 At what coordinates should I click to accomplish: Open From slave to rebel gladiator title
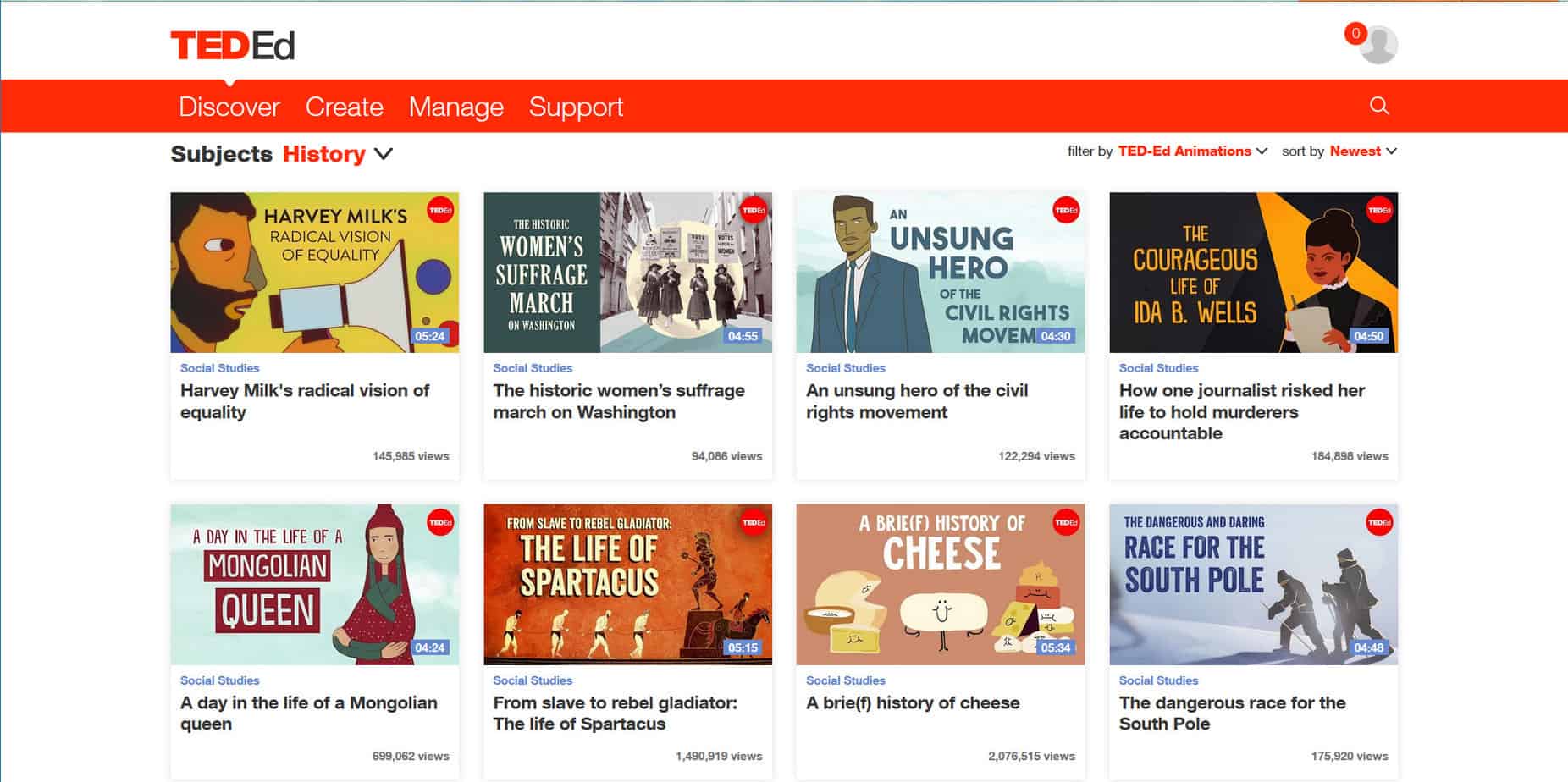point(616,713)
